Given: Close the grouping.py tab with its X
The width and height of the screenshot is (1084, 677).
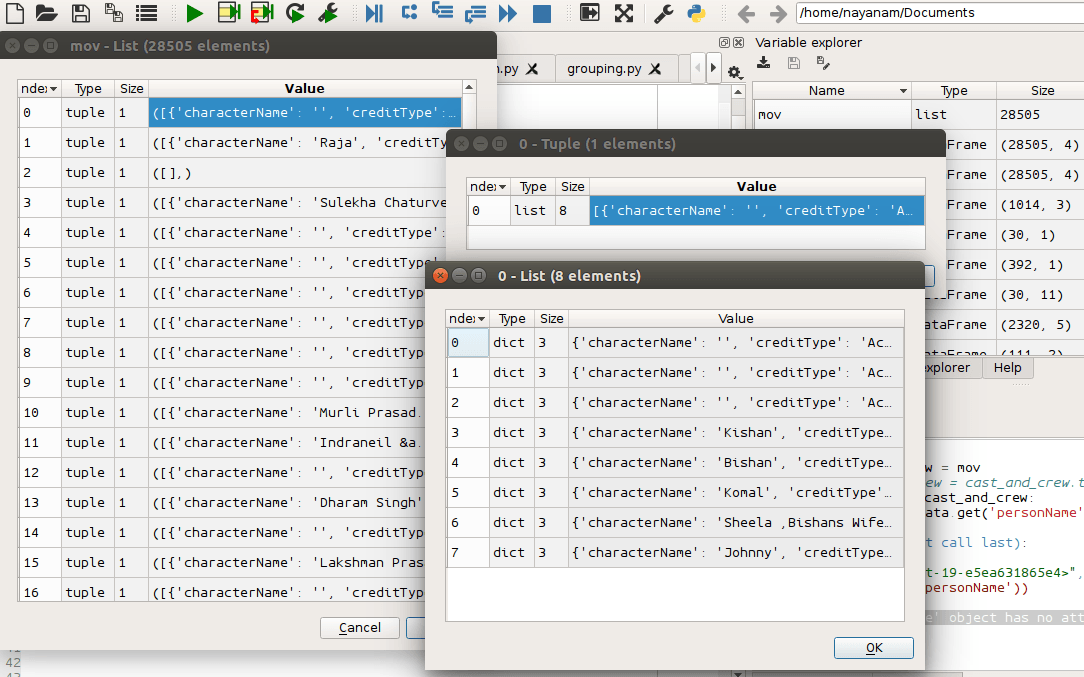Looking at the screenshot, I should pyautogui.click(x=655, y=69).
